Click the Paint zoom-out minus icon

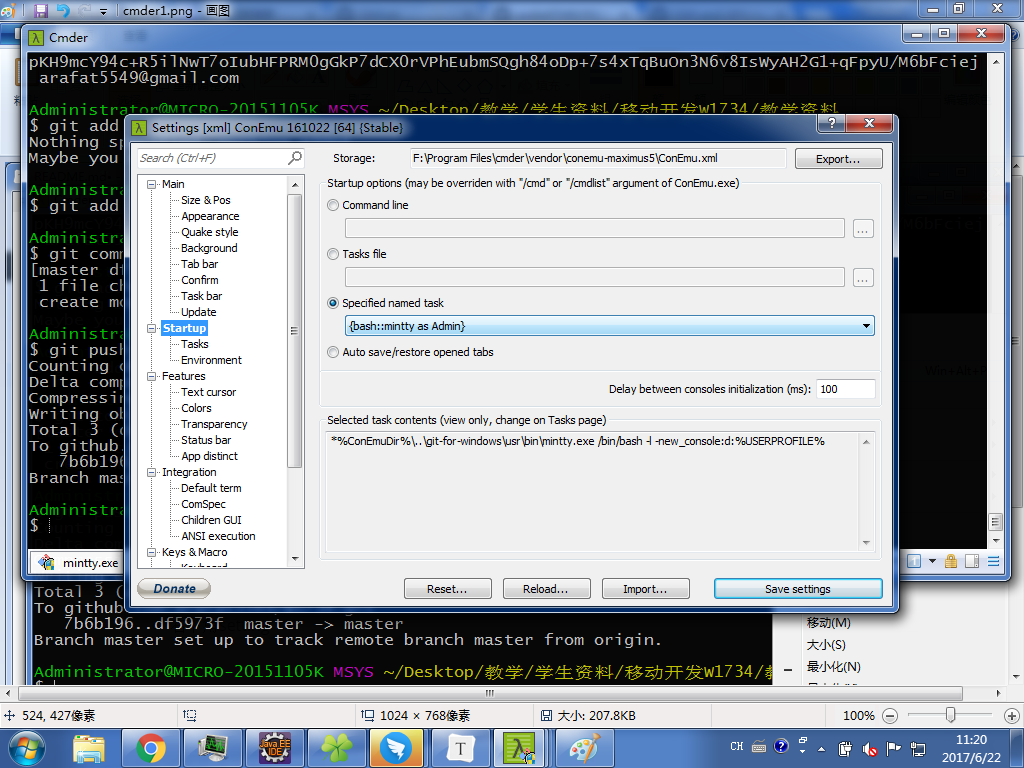(x=890, y=716)
